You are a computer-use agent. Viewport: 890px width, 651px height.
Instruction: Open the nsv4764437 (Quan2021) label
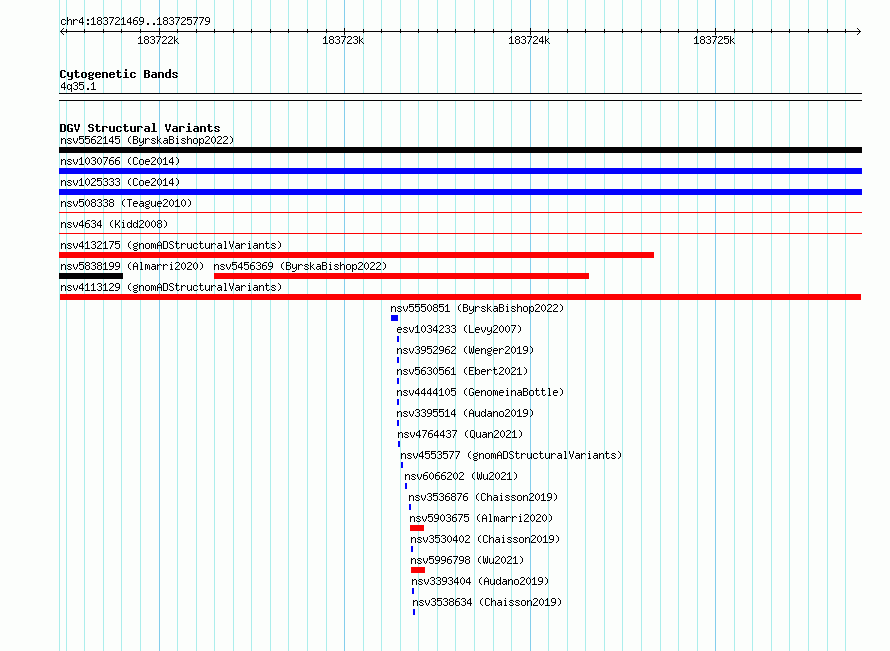click(460, 434)
